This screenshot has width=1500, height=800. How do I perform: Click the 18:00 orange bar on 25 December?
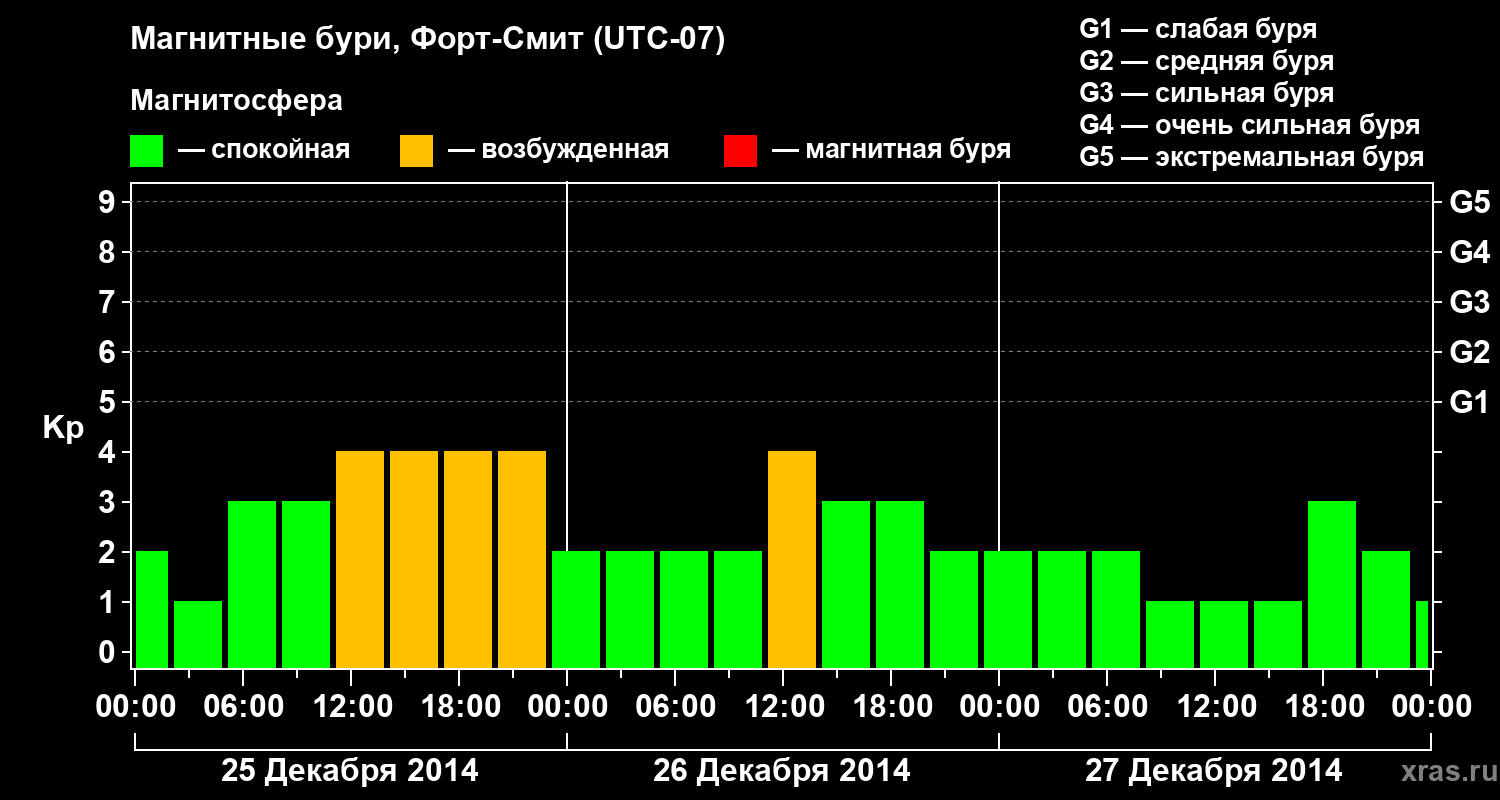click(x=468, y=559)
